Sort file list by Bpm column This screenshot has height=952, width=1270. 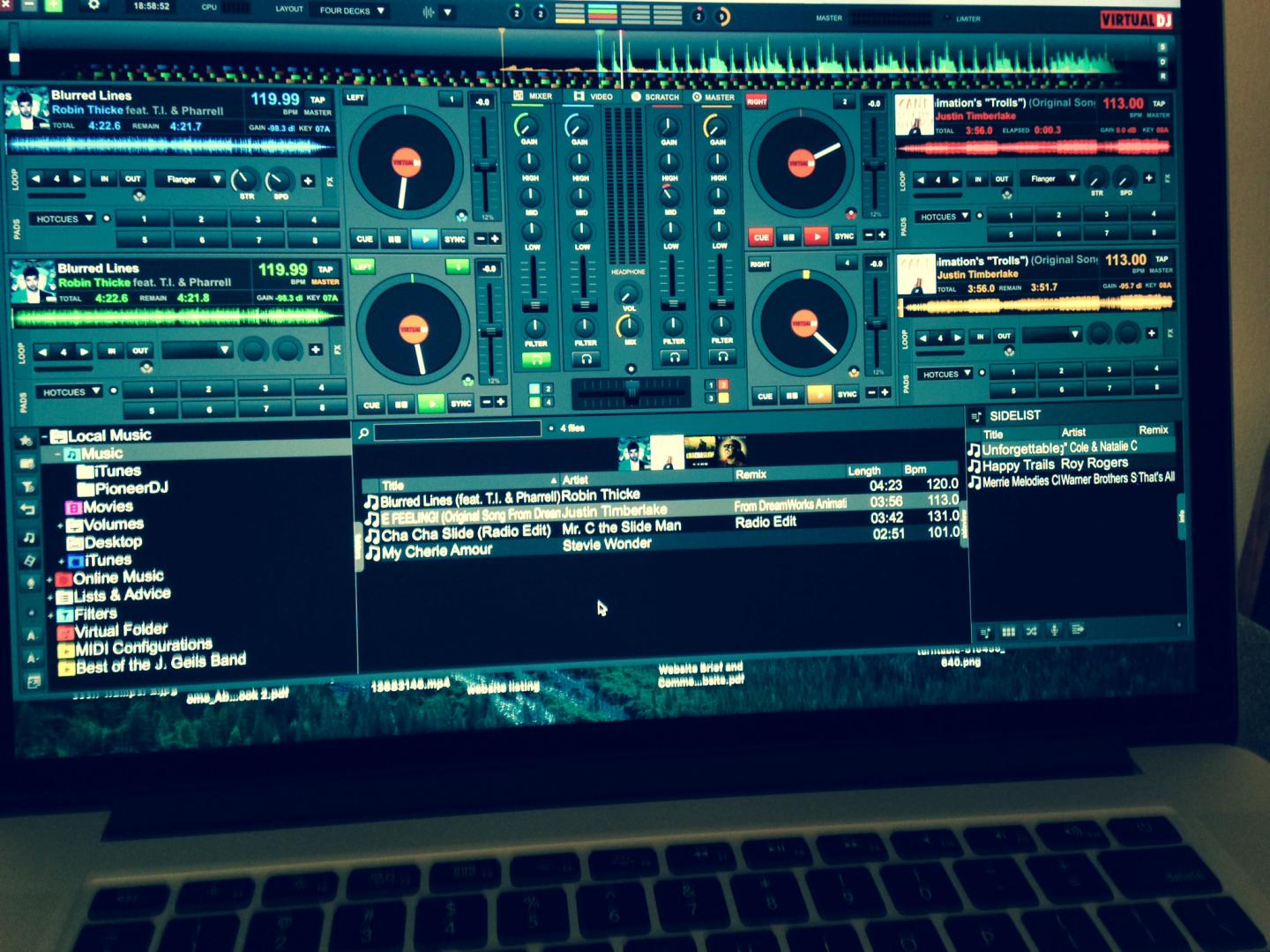pyautogui.click(x=915, y=469)
